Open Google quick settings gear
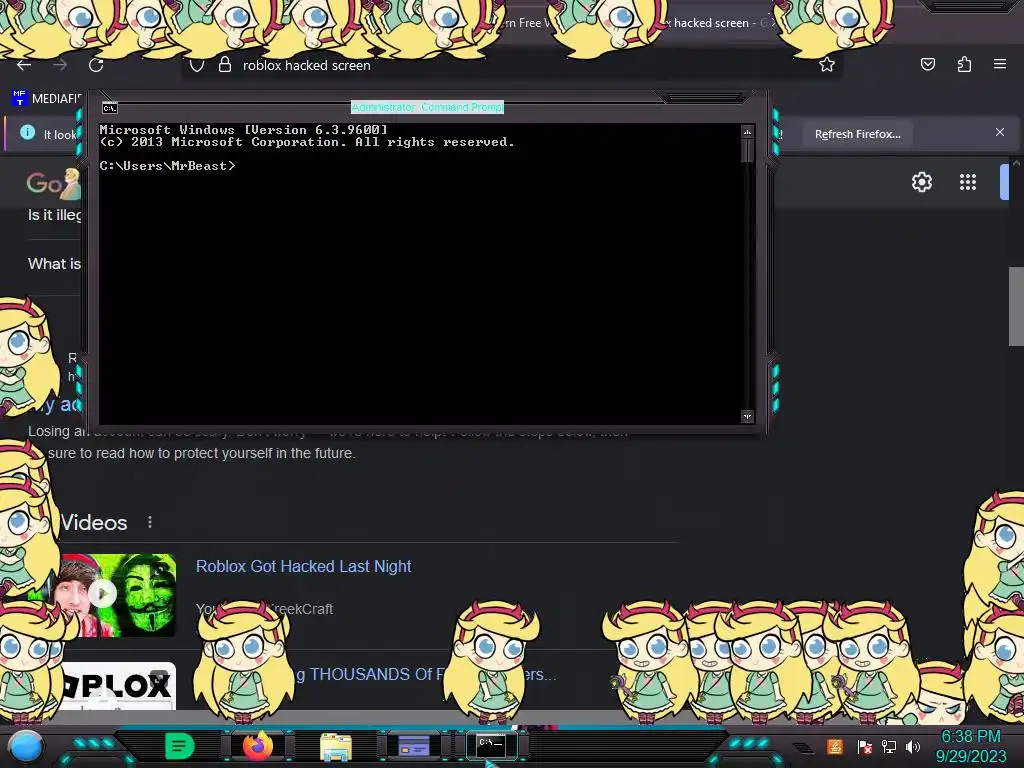 (x=921, y=182)
